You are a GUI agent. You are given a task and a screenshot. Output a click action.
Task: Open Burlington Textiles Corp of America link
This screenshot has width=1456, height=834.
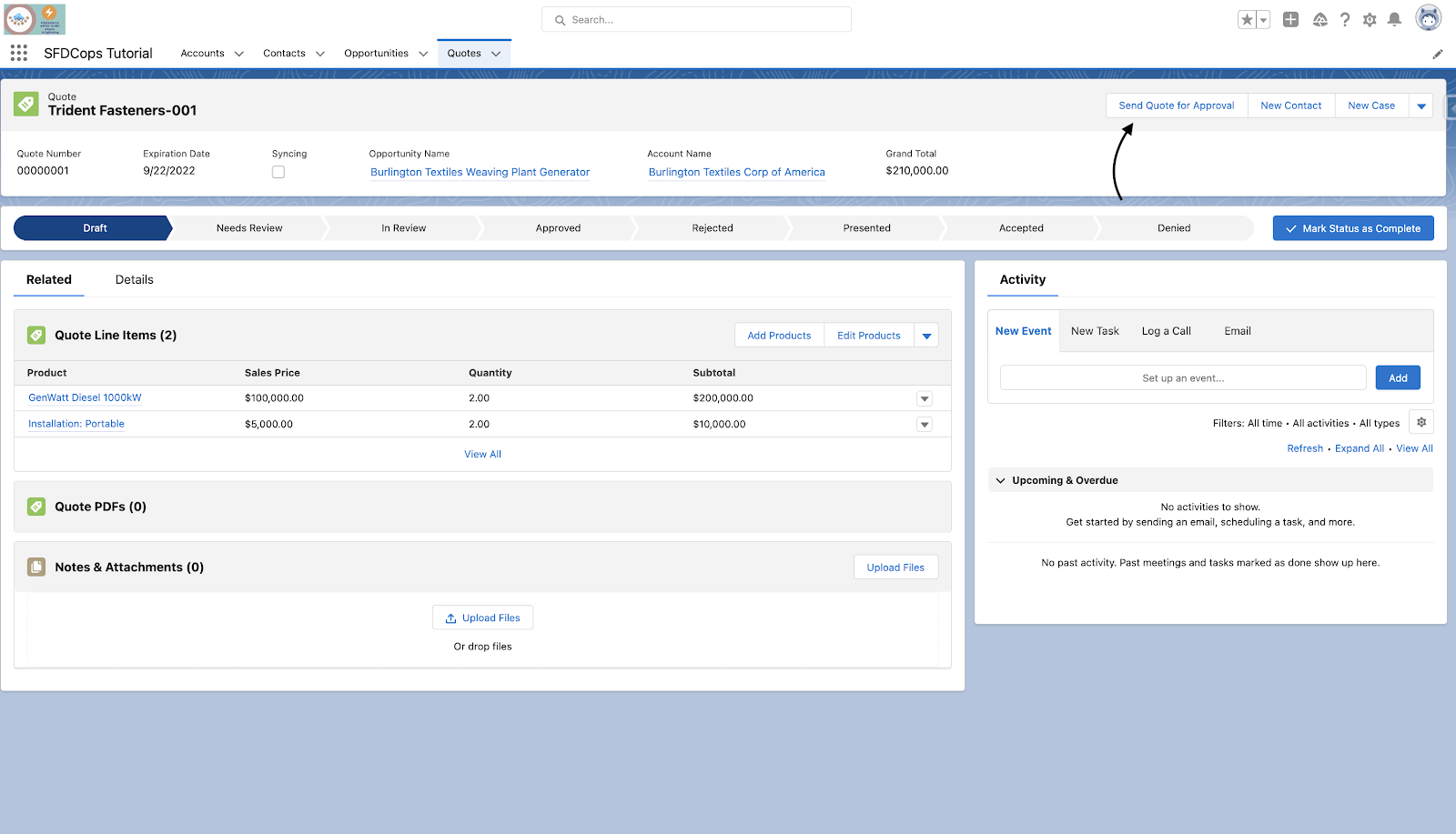737,172
